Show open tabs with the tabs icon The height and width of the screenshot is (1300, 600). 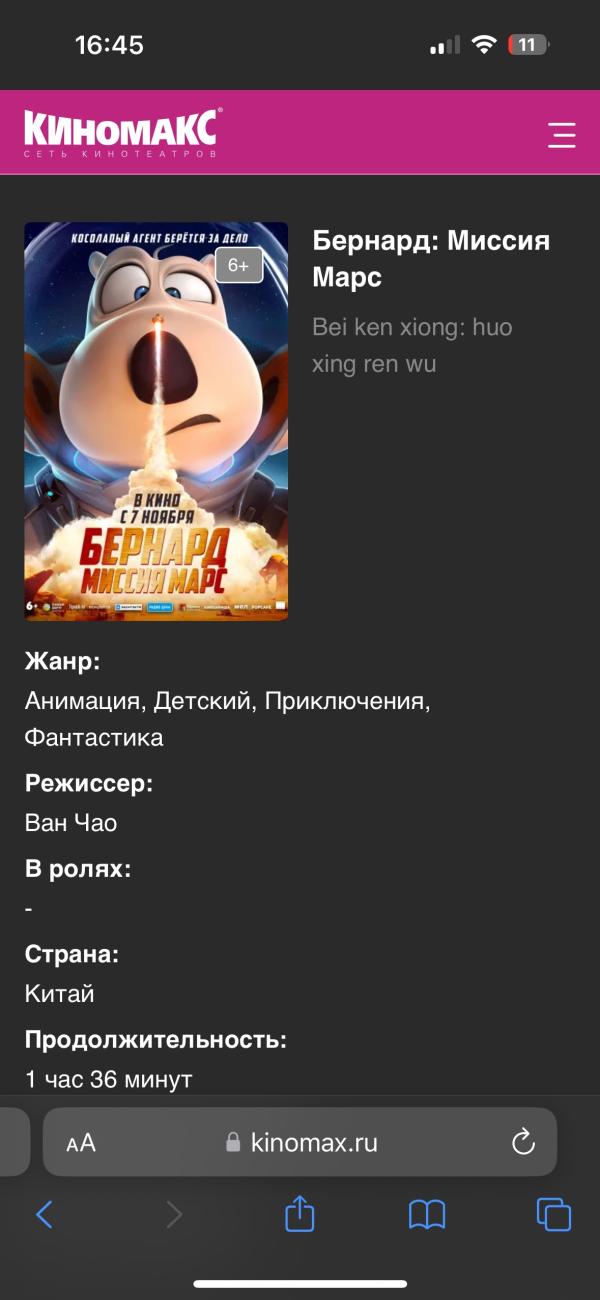tap(554, 1214)
